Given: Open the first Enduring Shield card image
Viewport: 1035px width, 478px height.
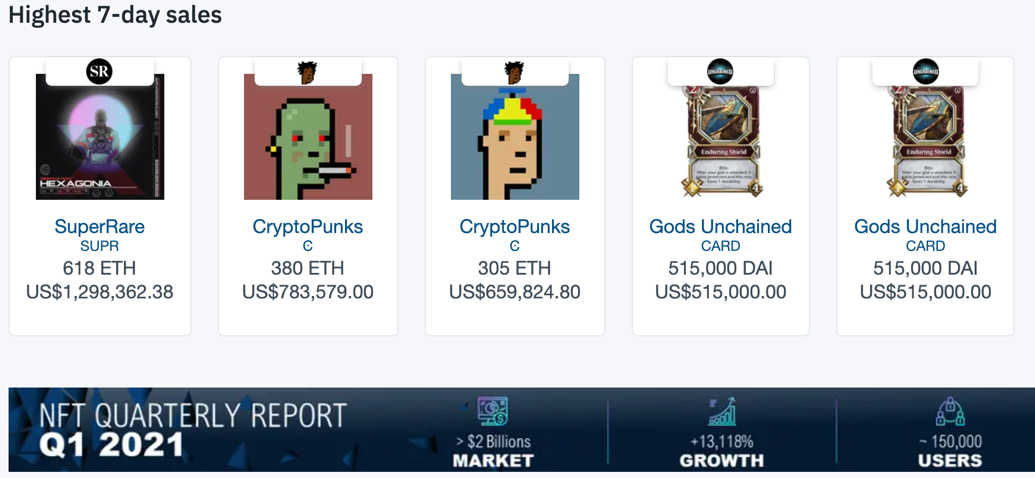Looking at the screenshot, I should (x=721, y=141).
